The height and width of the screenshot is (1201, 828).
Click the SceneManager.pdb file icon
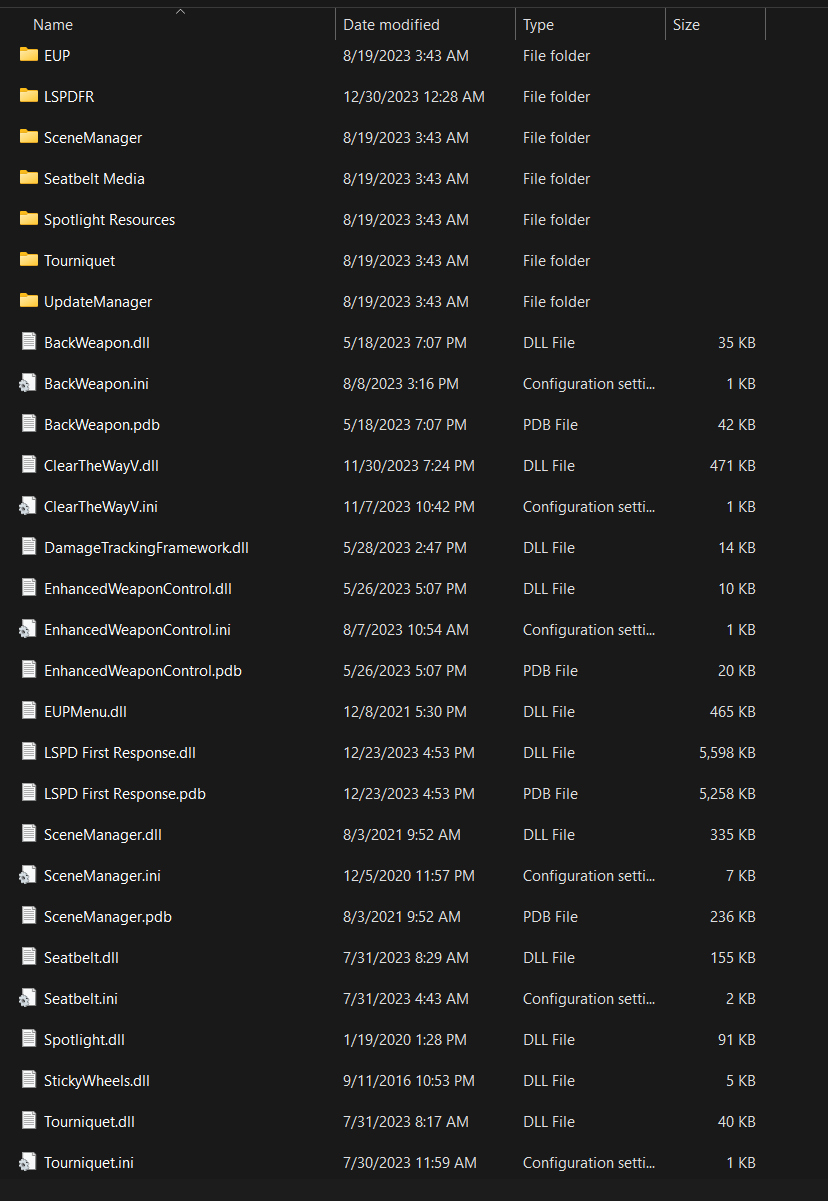point(28,916)
